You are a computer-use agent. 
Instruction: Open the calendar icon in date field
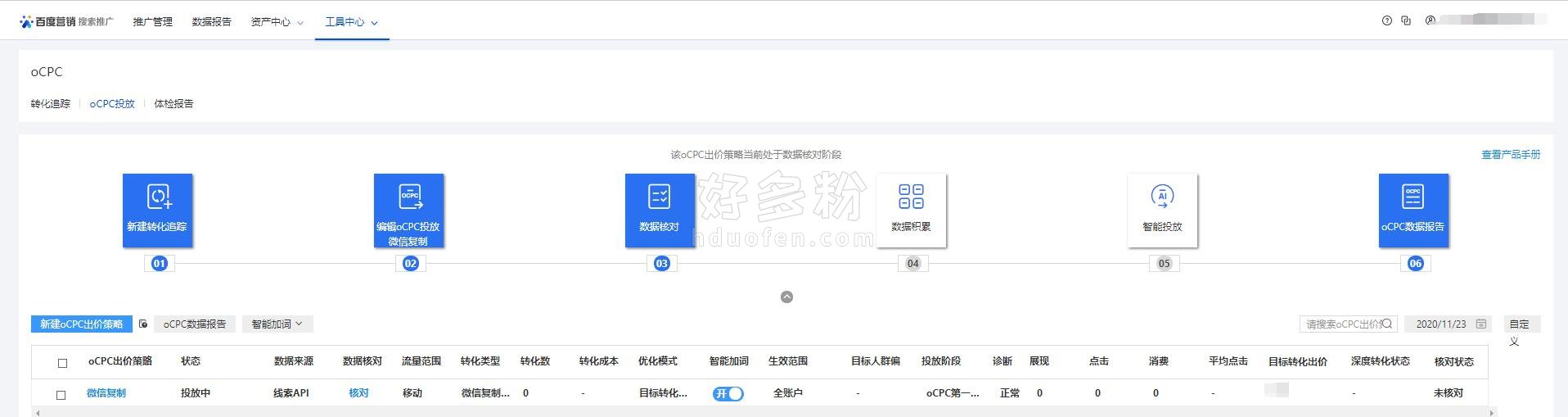tap(1481, 324)
